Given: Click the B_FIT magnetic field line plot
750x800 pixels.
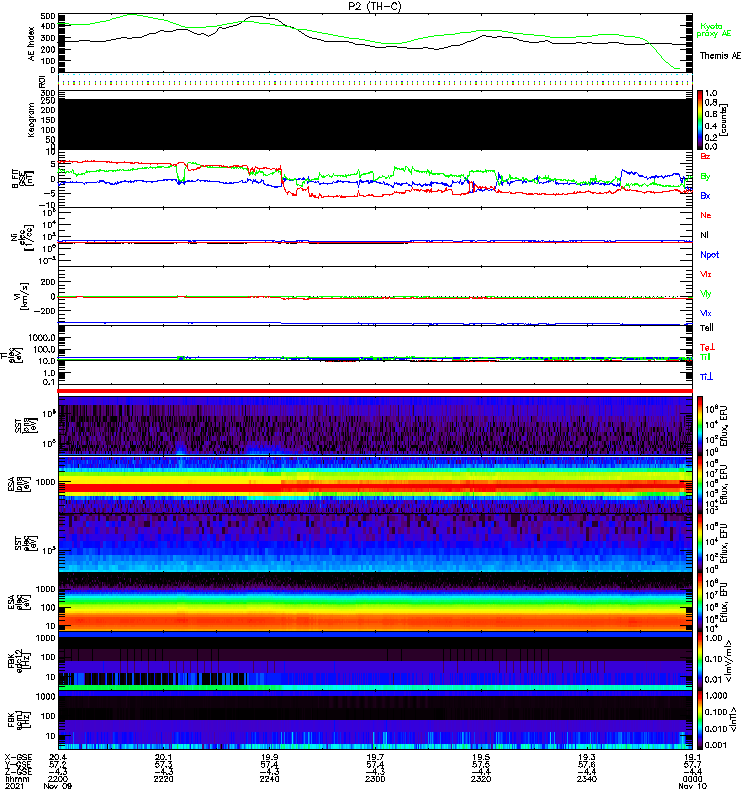Looking at the screenshot, I should click(375, 179).
